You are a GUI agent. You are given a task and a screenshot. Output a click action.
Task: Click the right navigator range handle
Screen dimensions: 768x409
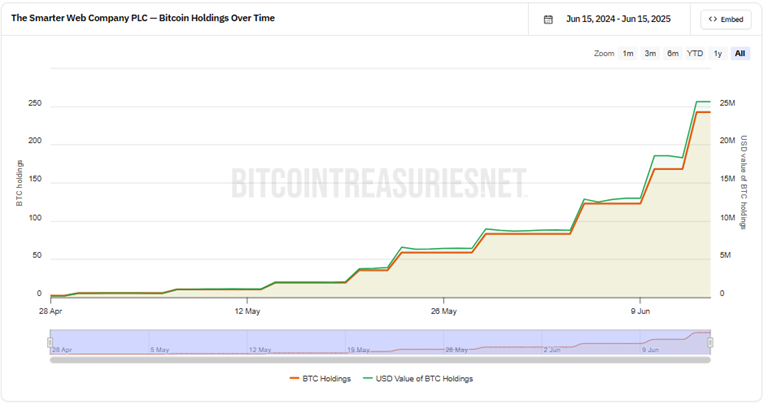[710, 342]
